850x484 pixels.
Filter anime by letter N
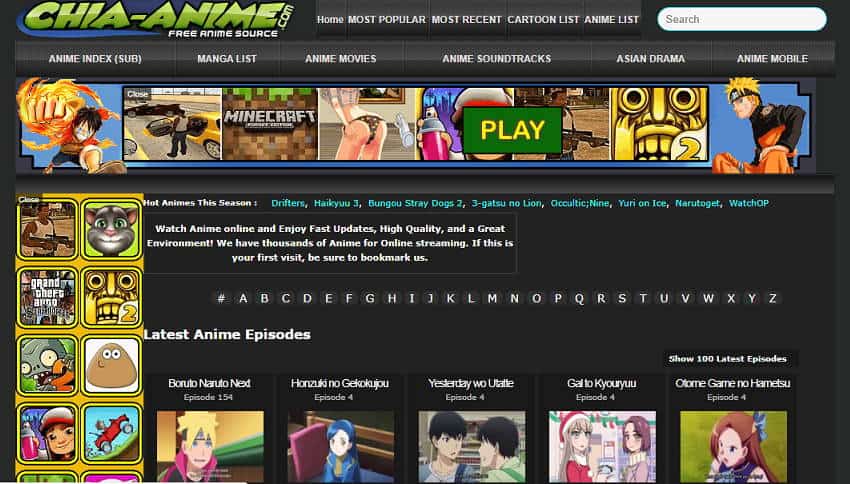514,298
